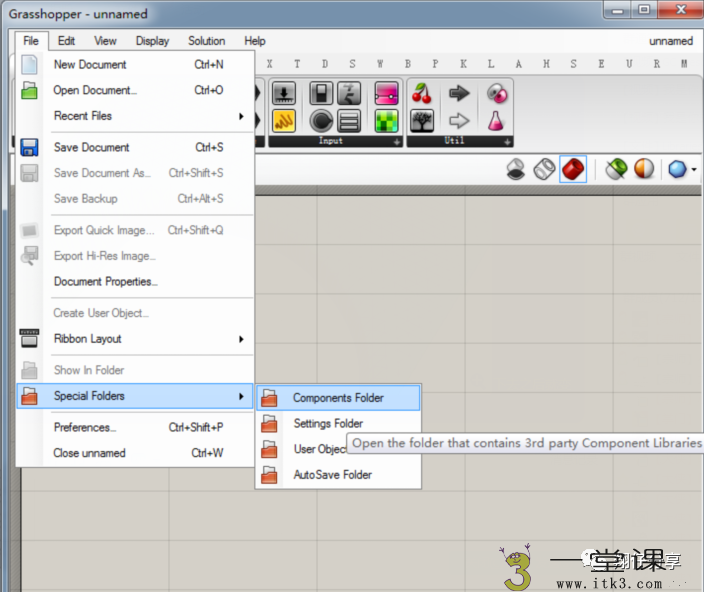Click the tree silhouette icon in Util
The image size is (704, 592).
point(422,122)
